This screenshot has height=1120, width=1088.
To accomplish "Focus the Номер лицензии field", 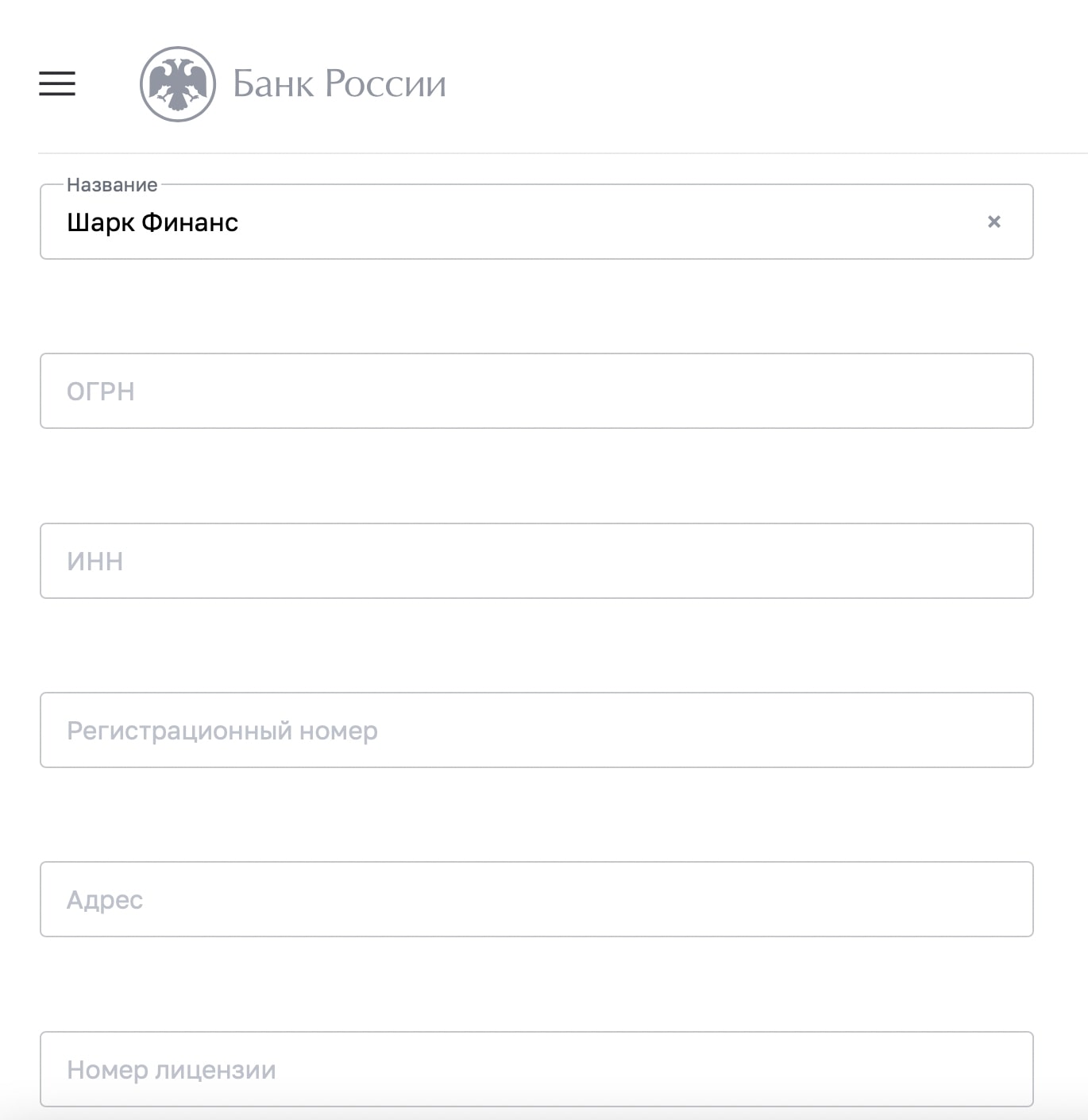I will [537, 1069].
